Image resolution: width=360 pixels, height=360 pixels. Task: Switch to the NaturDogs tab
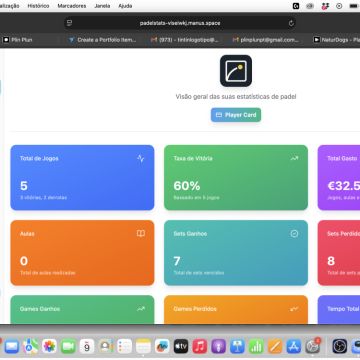tap(337, 40)
